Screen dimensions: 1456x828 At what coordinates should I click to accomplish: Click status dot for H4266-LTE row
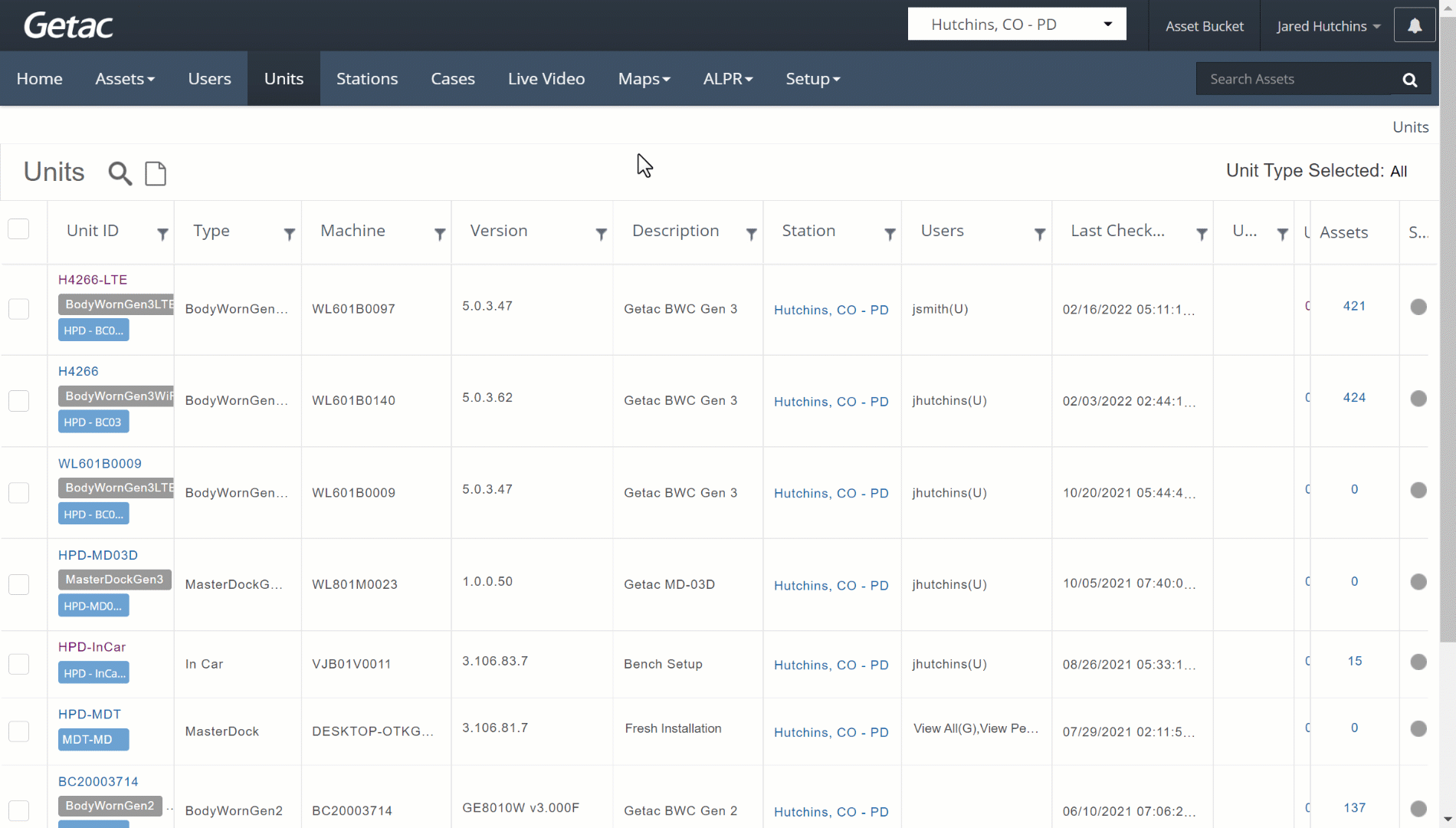tap(1418, 307)
